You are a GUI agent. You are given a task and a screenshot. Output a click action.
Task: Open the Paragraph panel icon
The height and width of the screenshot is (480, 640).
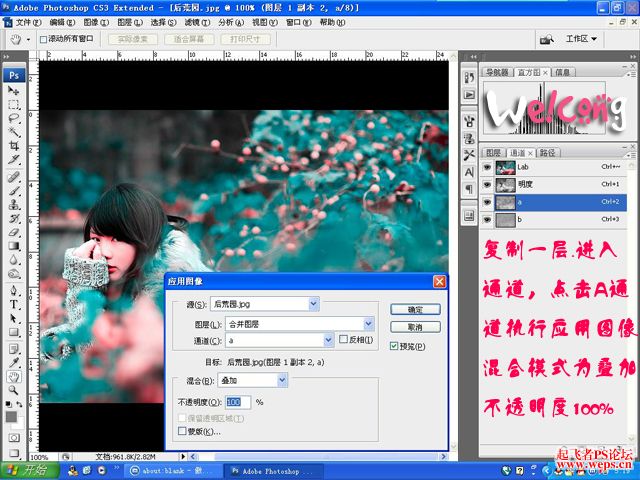pos(469,189)
